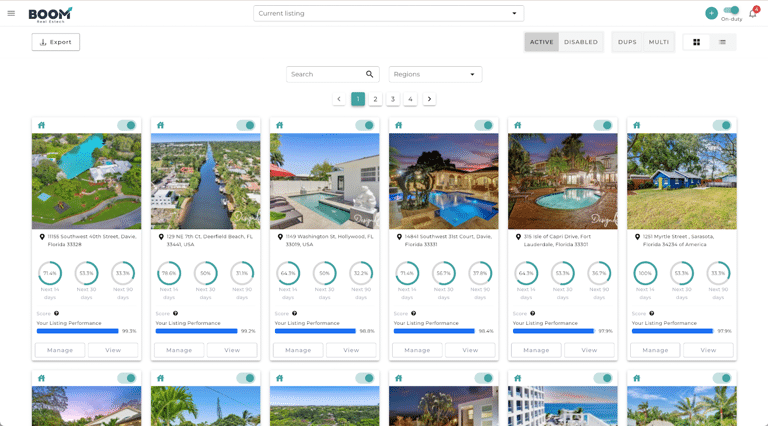Image resolution: width=768 pixels, height=426 pixels.
Task: Go to next page arrow
Action: [x=429, y=99]
